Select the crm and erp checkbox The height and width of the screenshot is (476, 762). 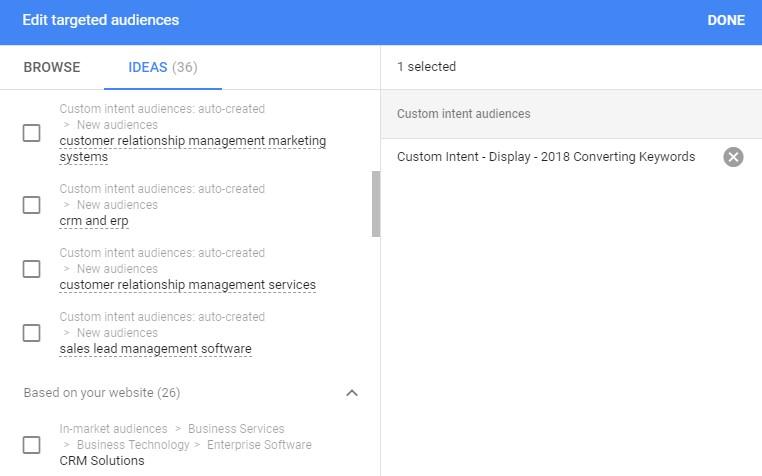[x=32, y=205]
